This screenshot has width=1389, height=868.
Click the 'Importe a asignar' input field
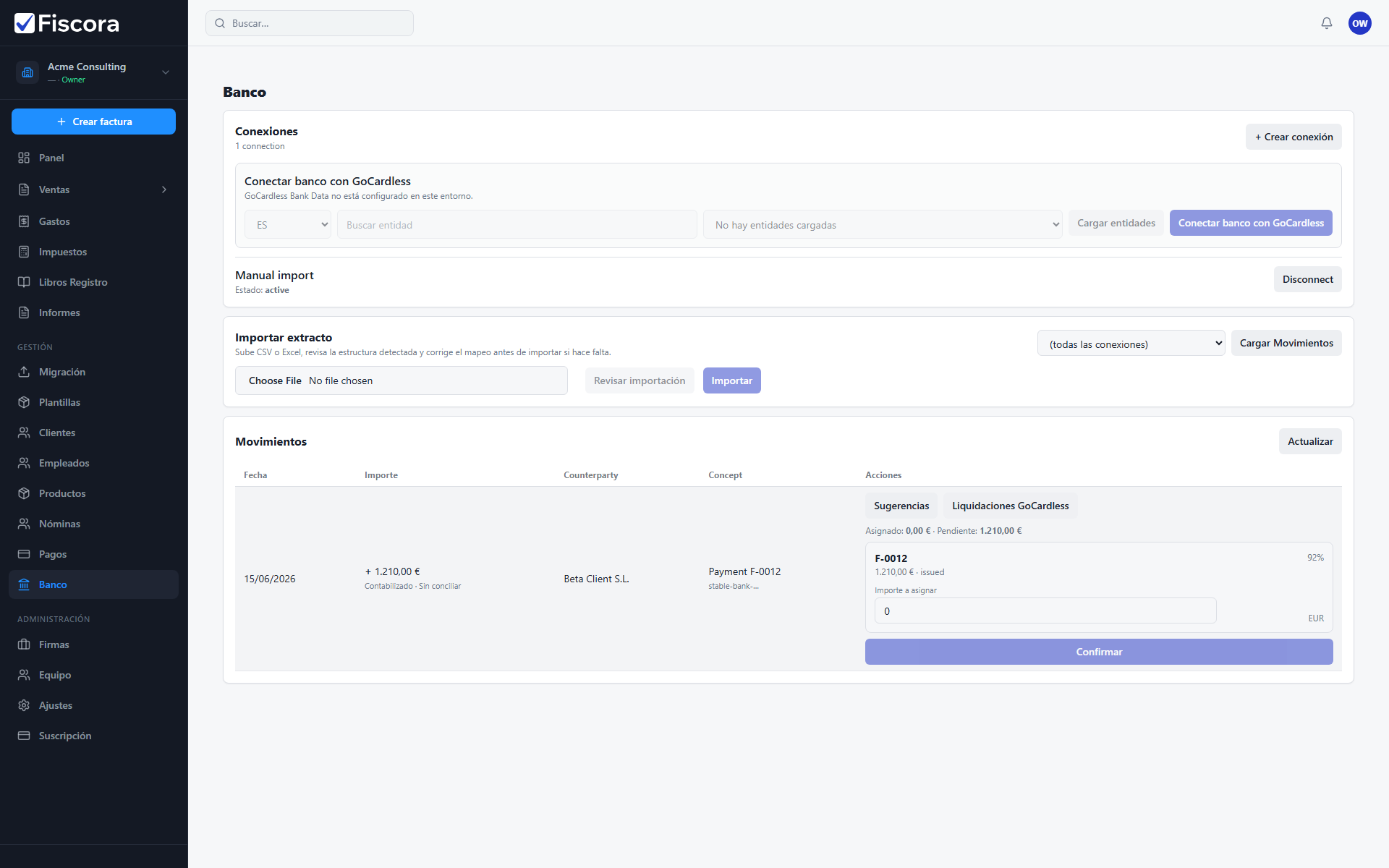1045,611
